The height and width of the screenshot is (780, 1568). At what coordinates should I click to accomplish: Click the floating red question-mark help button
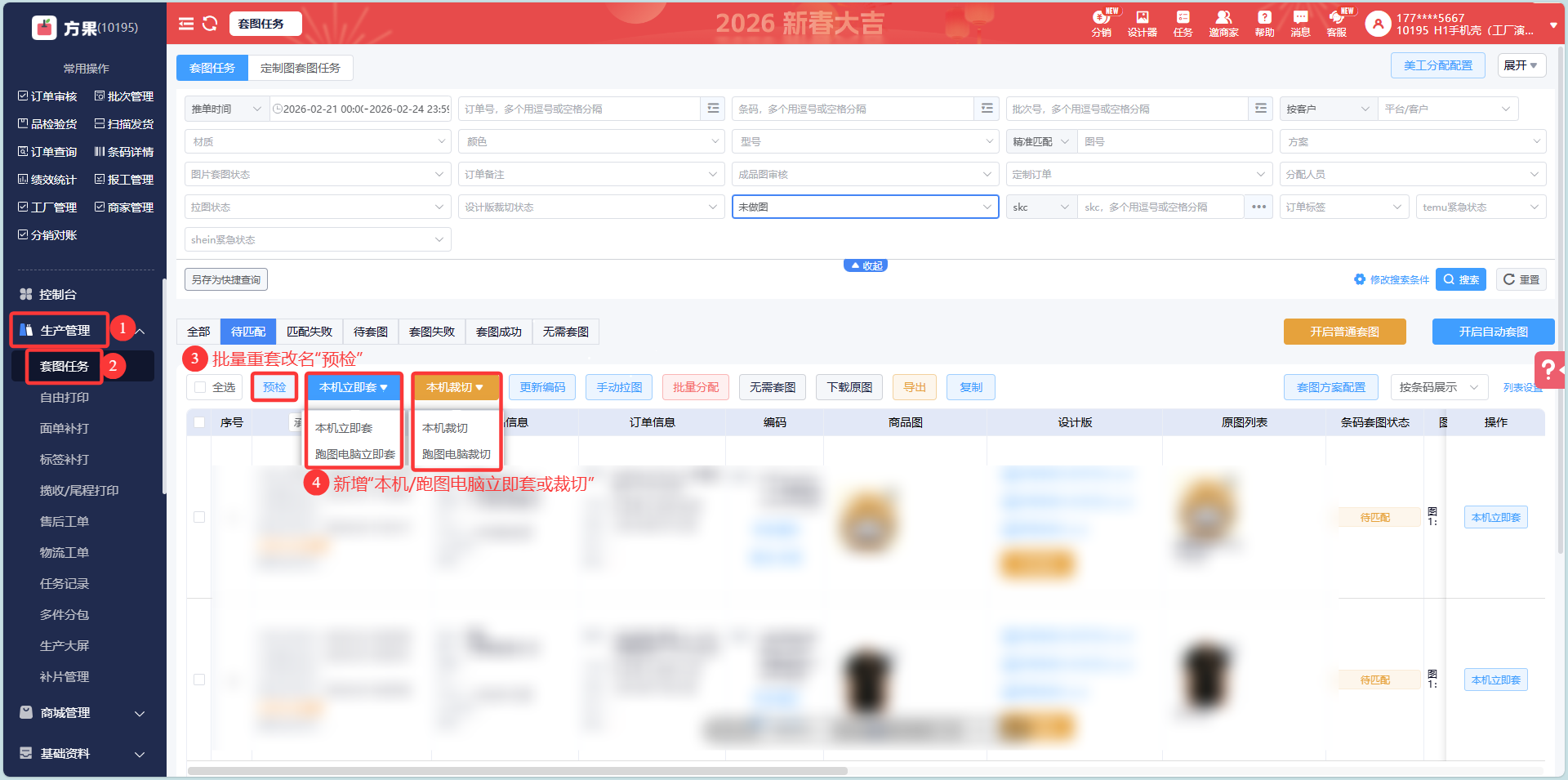pos(1549,369)
